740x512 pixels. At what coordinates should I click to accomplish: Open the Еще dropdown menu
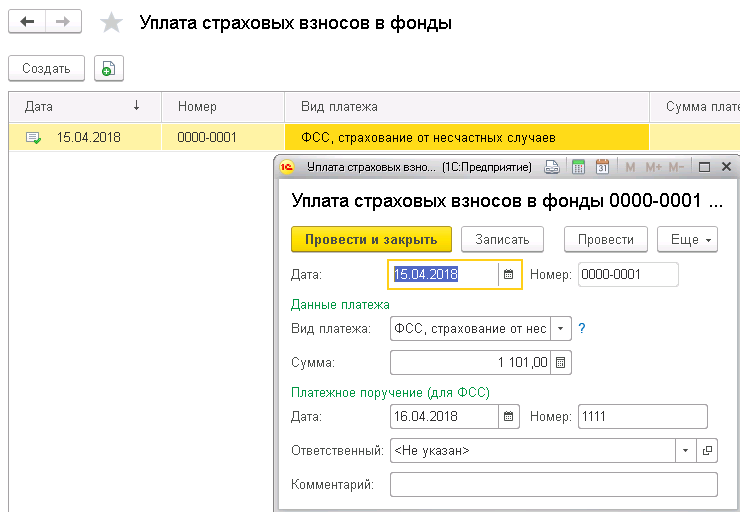(x=688, y=239)
